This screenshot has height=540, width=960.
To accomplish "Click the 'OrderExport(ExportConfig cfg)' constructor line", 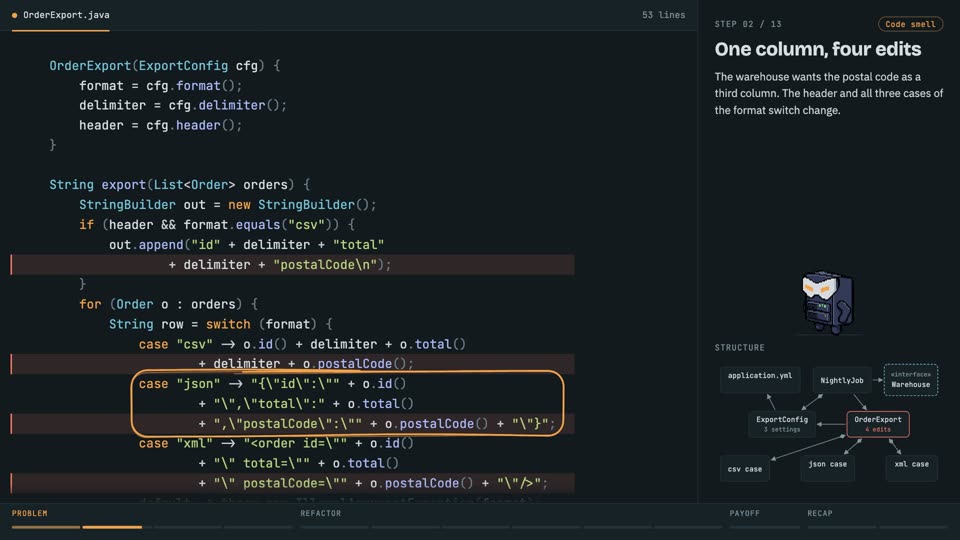I will click(x=165, y=66).
